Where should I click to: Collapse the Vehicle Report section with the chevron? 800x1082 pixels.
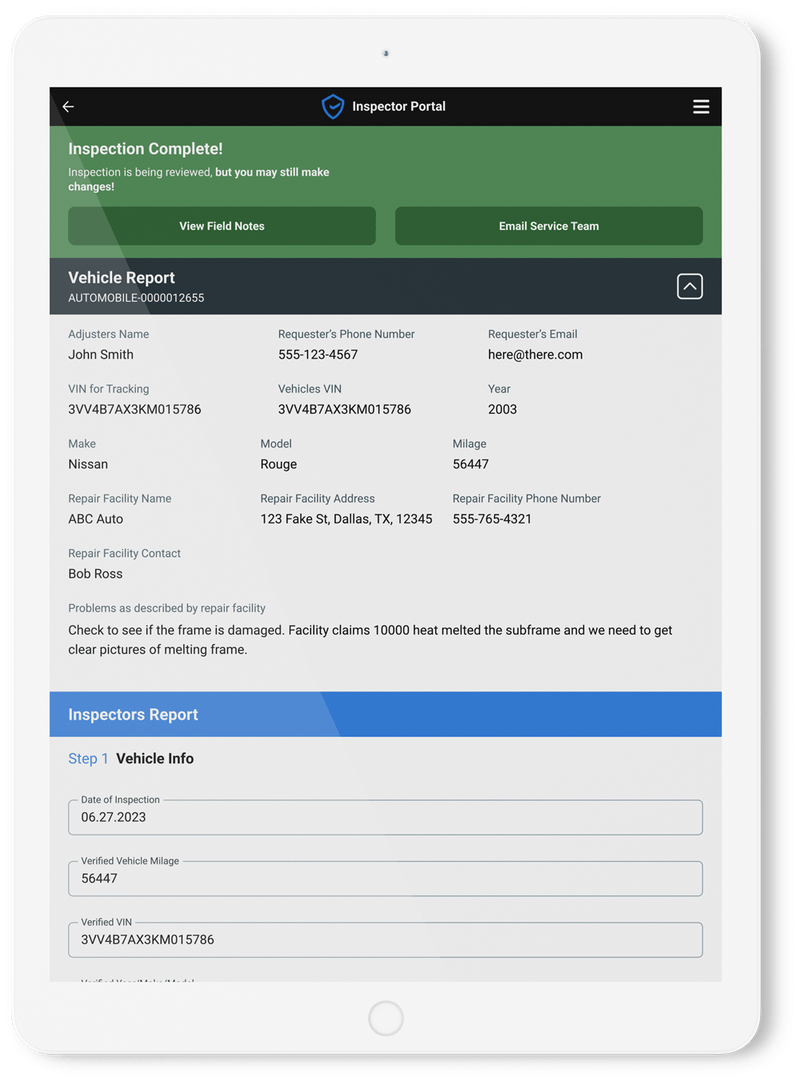(x=689, y=286)
